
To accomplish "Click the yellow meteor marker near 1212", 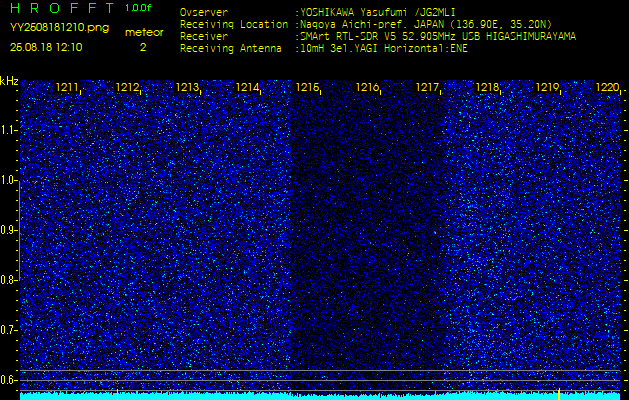I will [x=117, y=394].
